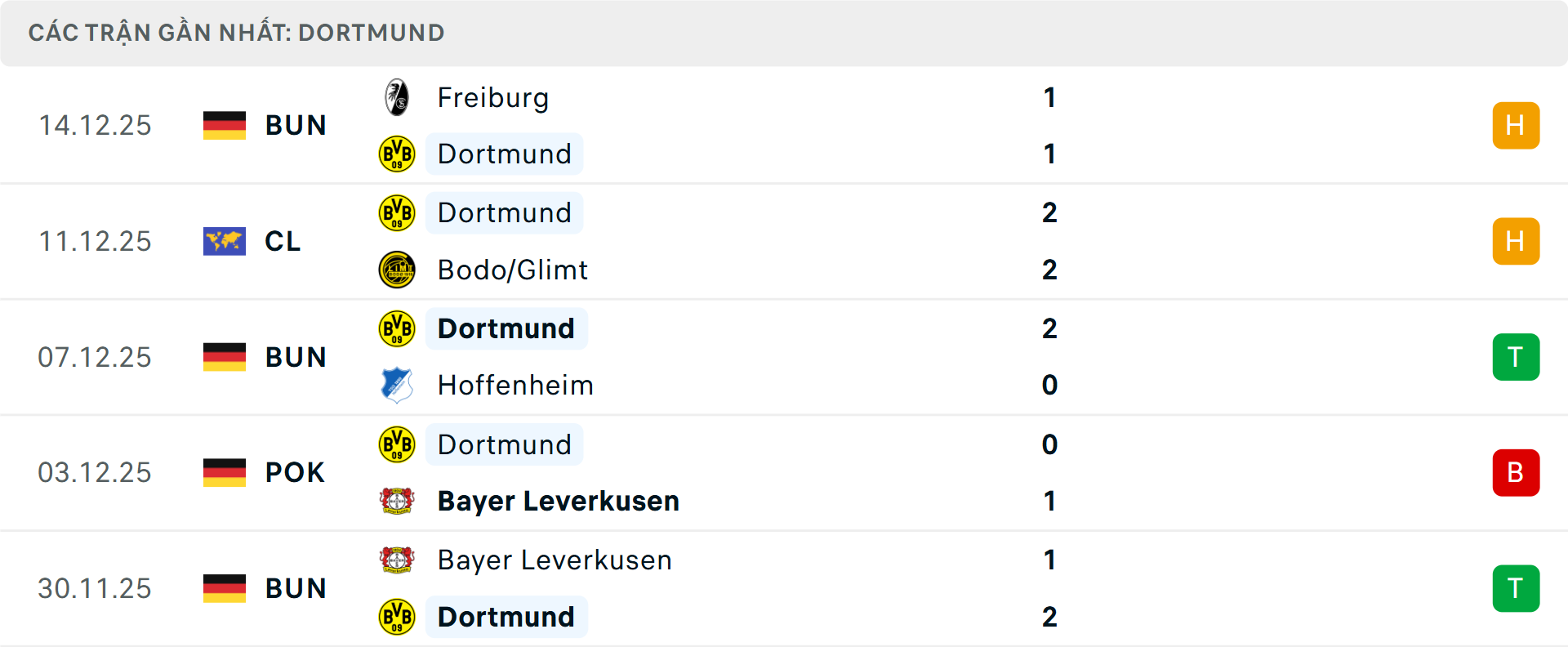Toggle the green H result badge for Freiburg match

pos(1517,125)
